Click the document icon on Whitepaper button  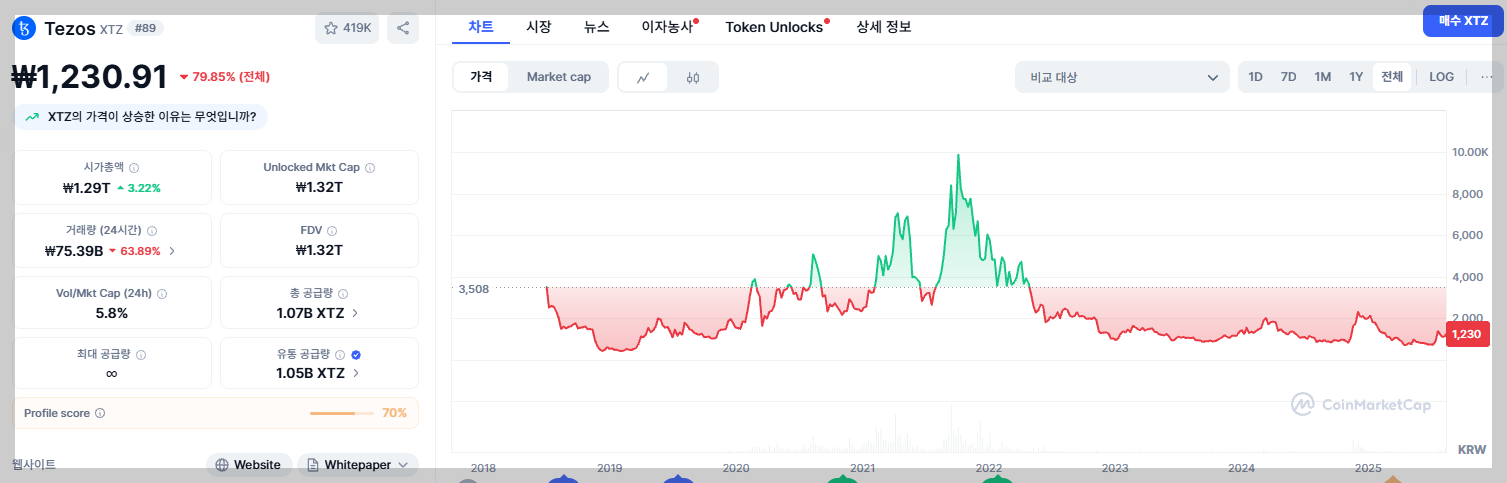(x=313, y=465)
